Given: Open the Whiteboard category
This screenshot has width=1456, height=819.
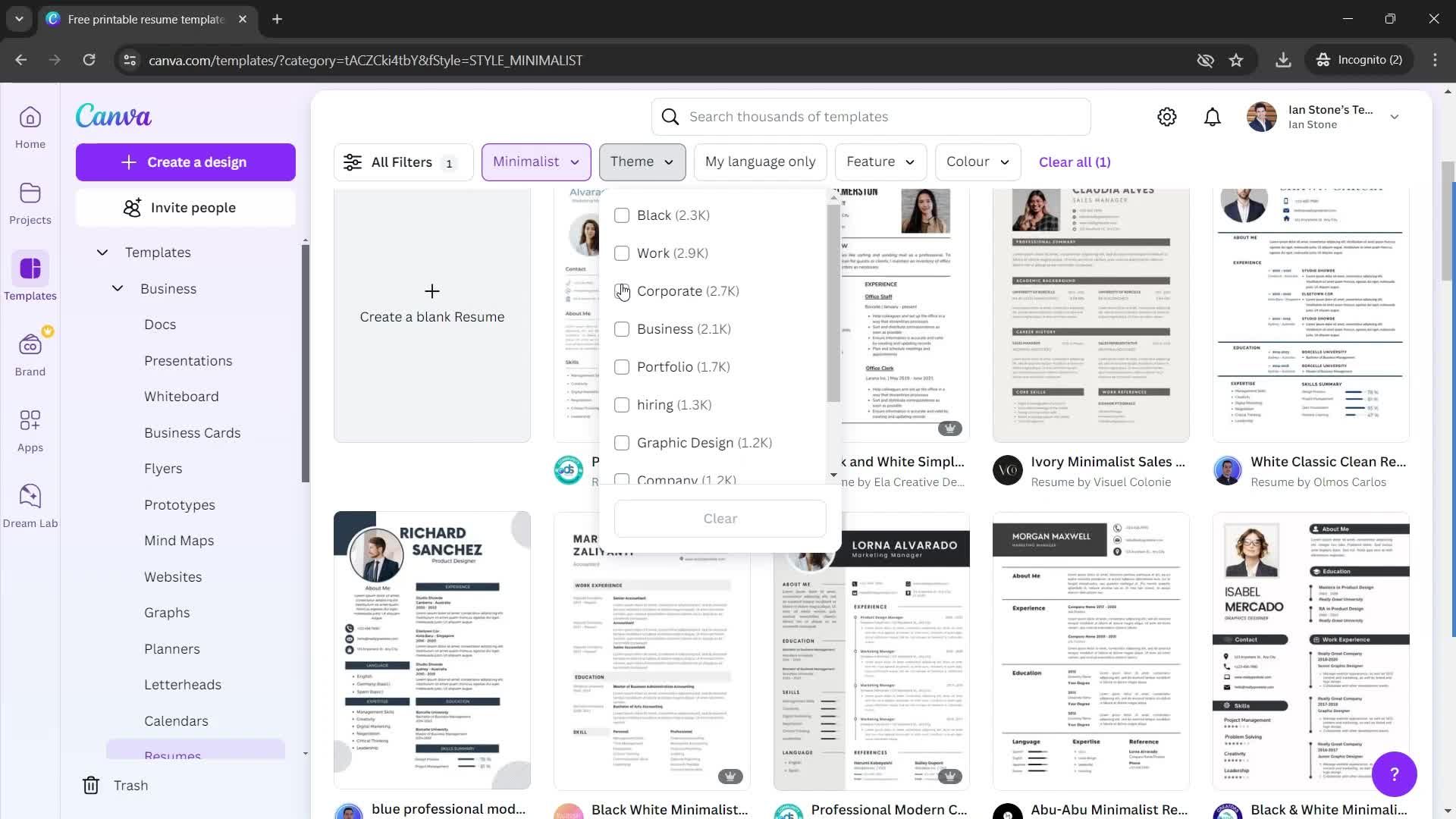Looking at the screenshot, I should pos(181,397).
